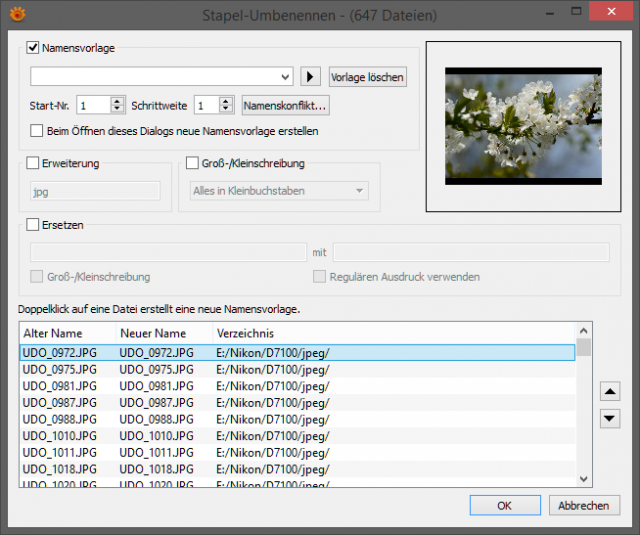Open the Namenskonflikt... settings button
Screen dimensions: 640x535
point(285,106)
